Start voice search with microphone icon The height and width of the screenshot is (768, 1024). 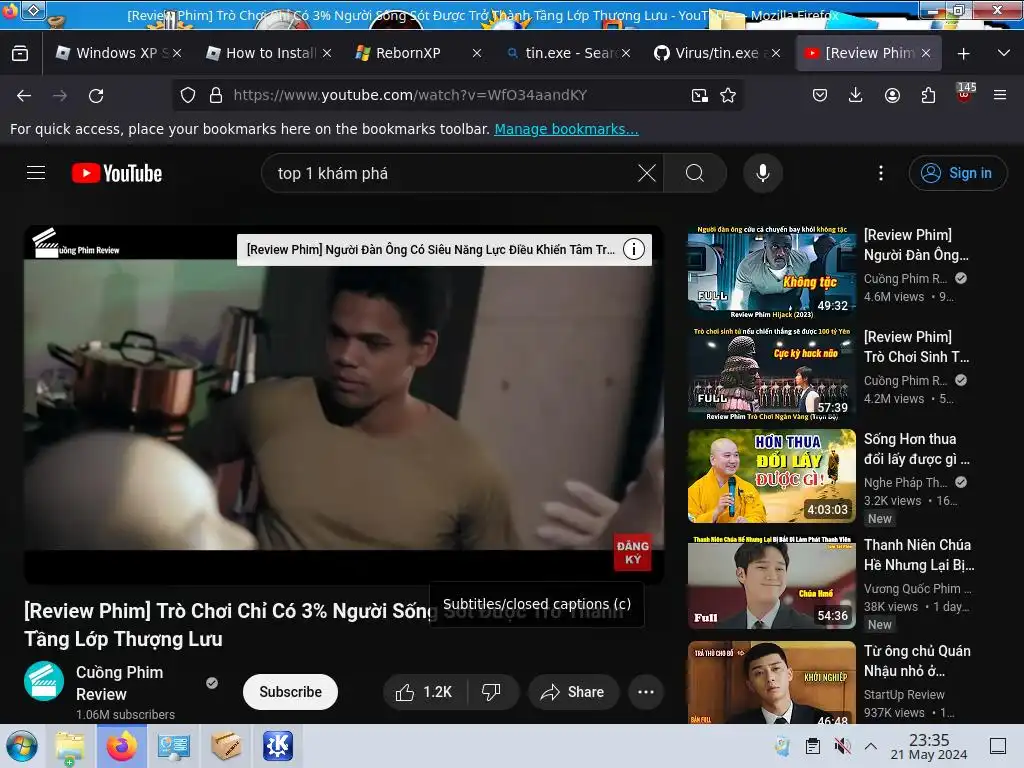(762, 173)
